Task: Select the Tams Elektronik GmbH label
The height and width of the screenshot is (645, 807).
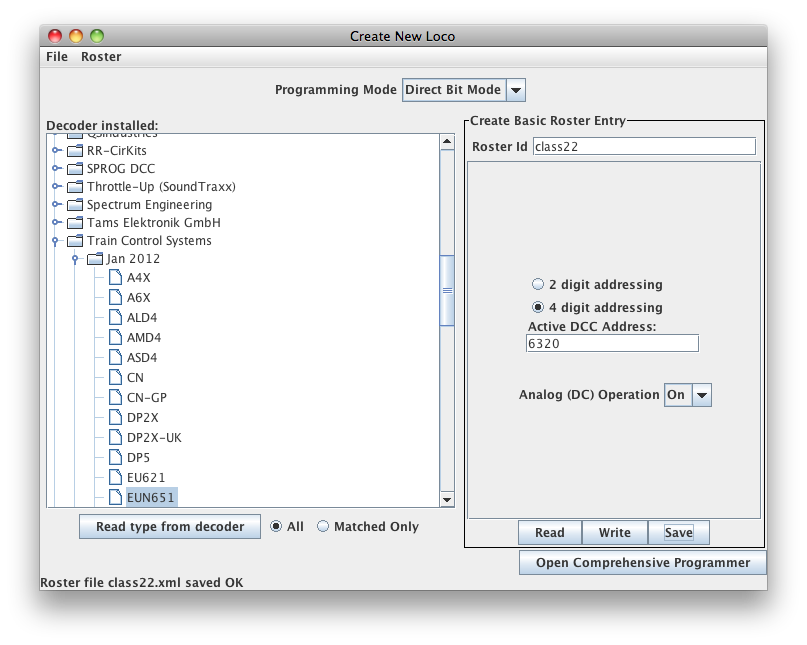Action: (x=153, y=223)
